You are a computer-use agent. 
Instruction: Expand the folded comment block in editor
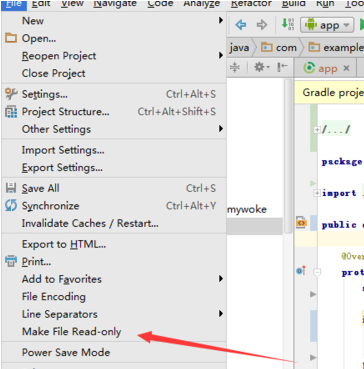[317, 130]
